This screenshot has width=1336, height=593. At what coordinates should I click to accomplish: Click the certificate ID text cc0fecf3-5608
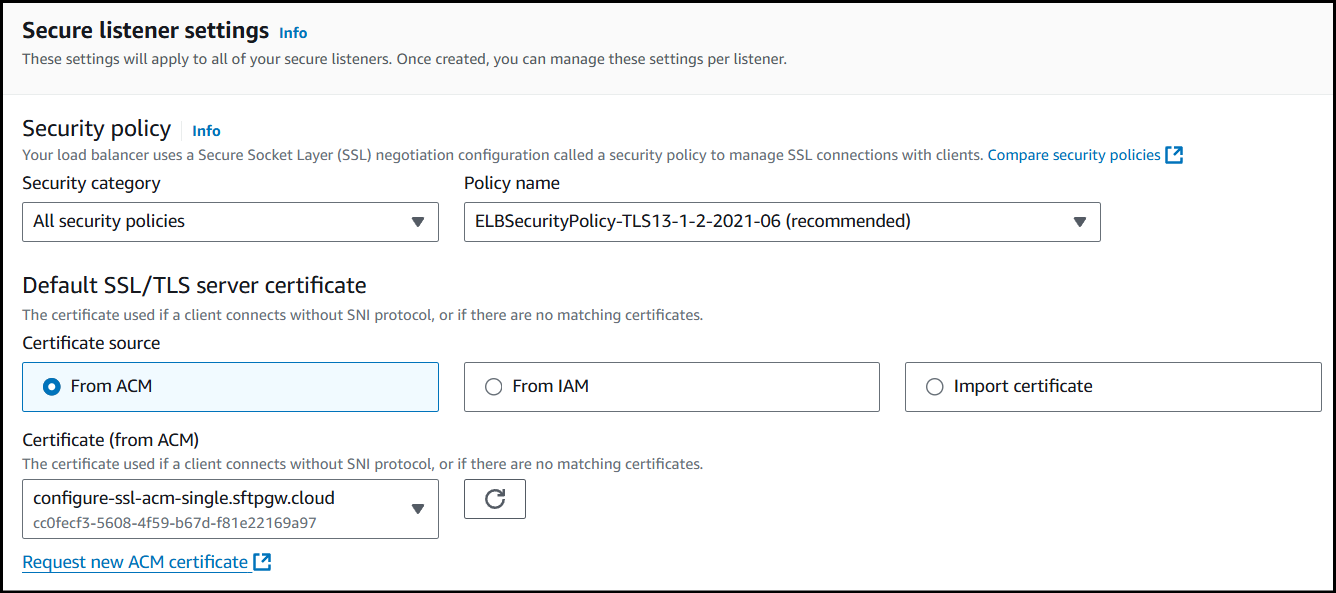[174, 522]
